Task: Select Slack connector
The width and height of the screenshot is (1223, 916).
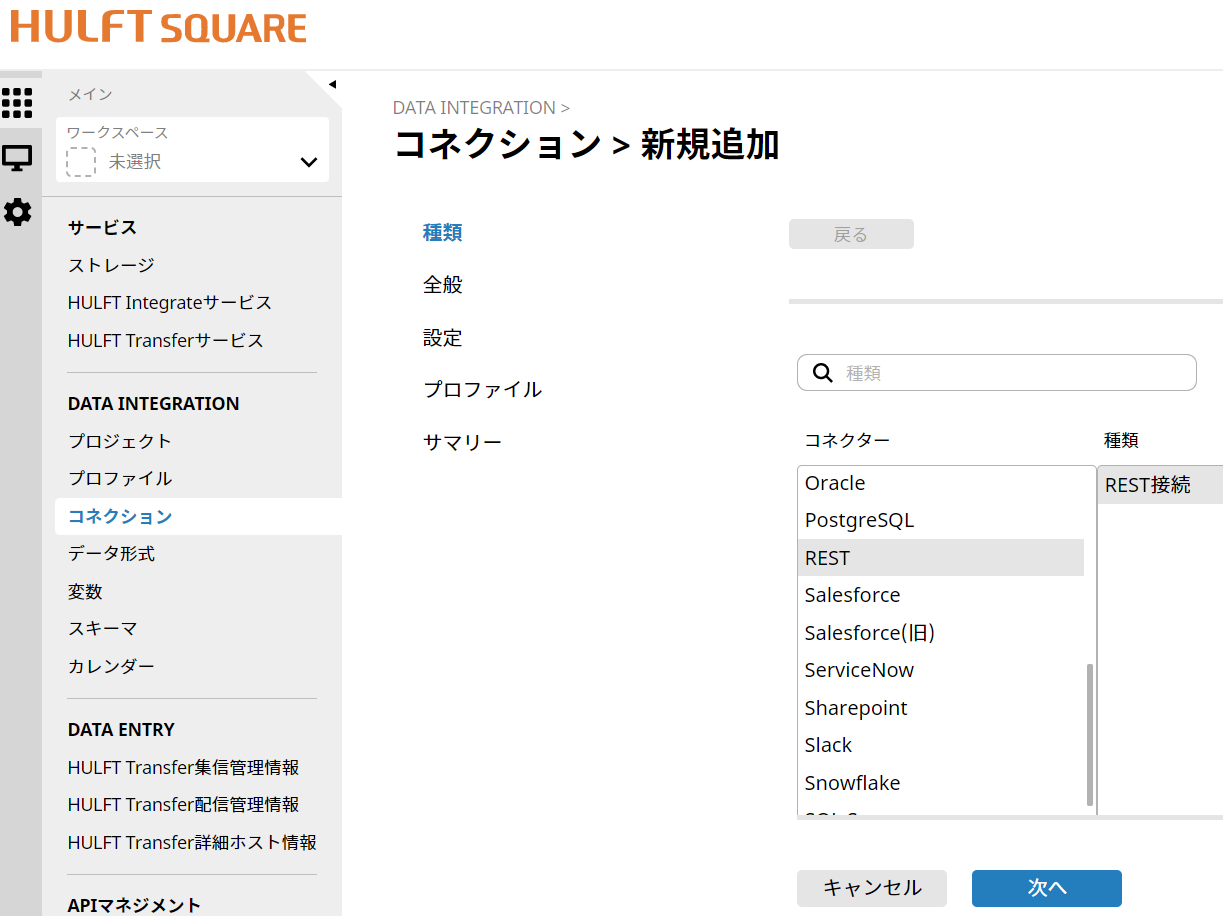Action: tap(941, 745)
